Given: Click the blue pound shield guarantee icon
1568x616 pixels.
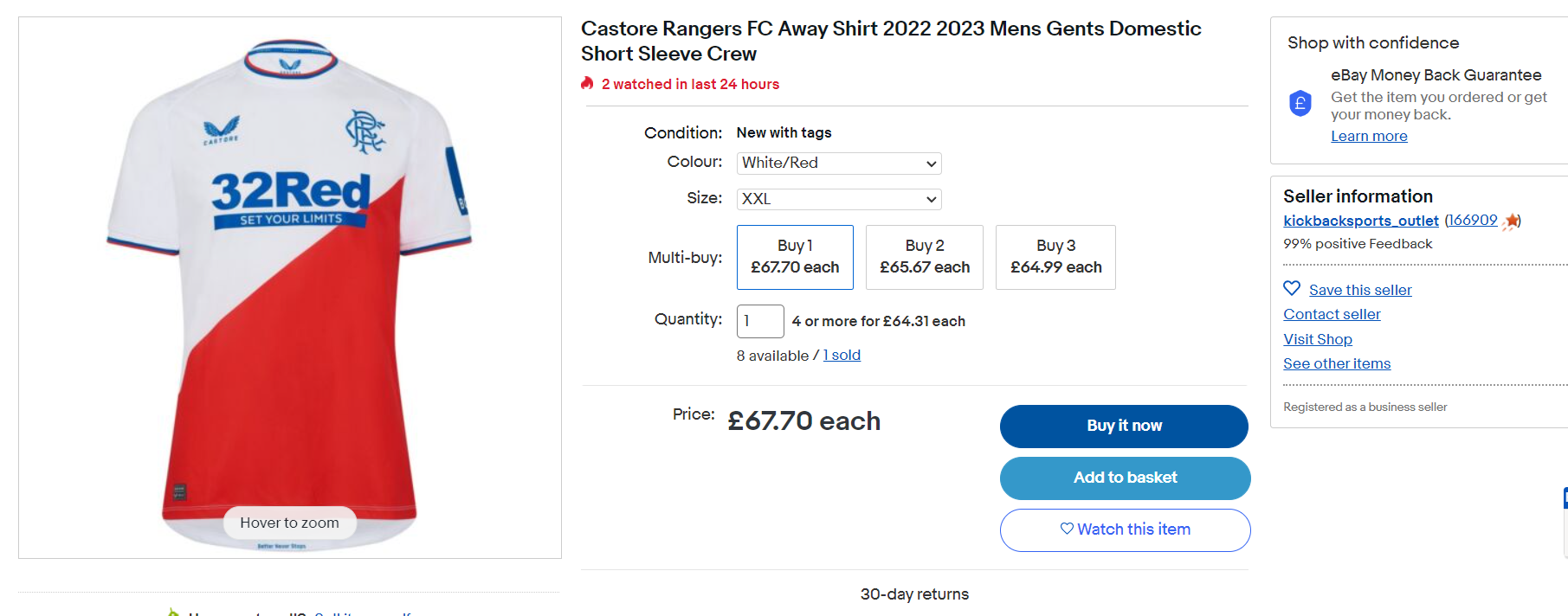Looking at the screenshot, I should [1300, 104].
